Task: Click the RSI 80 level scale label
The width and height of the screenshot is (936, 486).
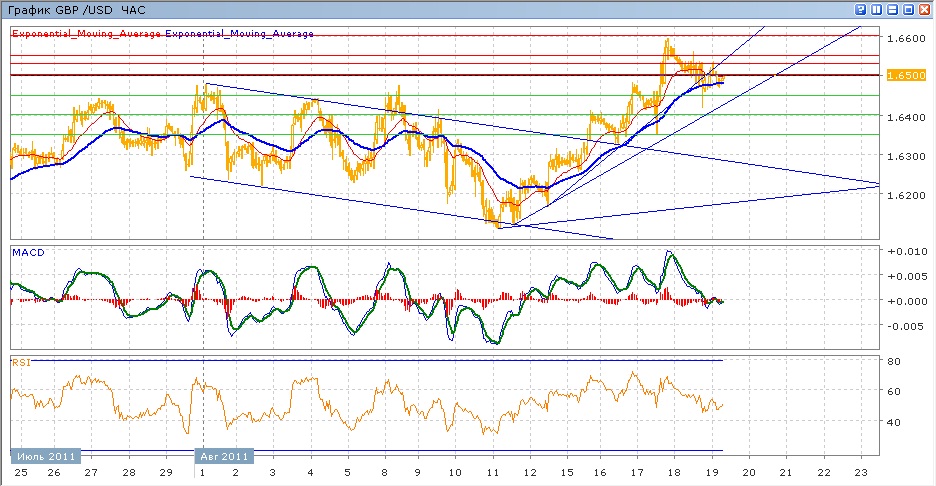Action: (894, 361)
